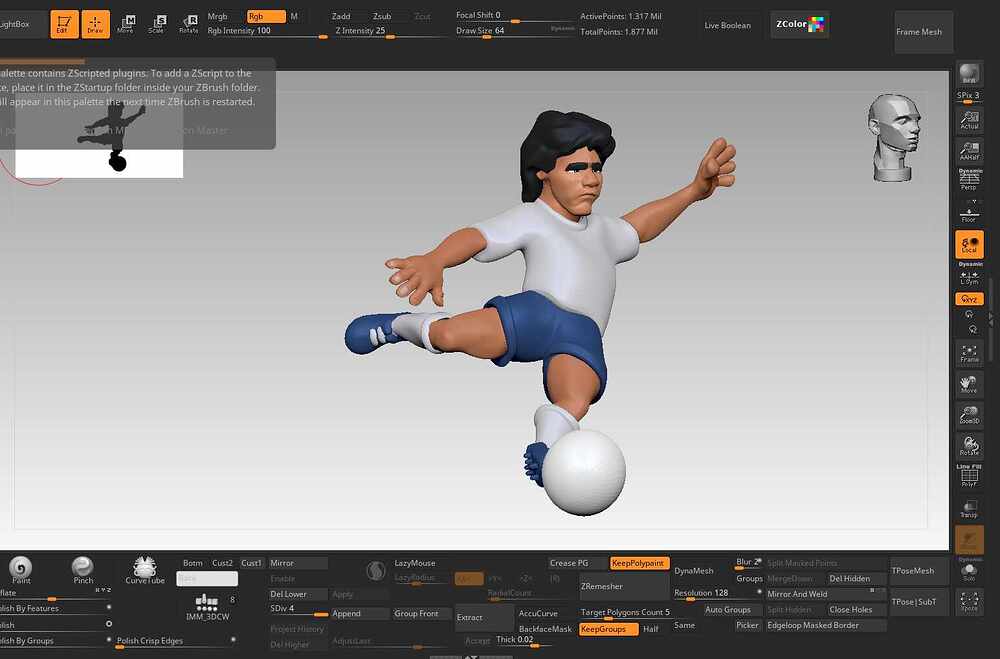This screenshot has height=659, width=1000.
Task: Select the Draw mode icon
Action: 95,24
